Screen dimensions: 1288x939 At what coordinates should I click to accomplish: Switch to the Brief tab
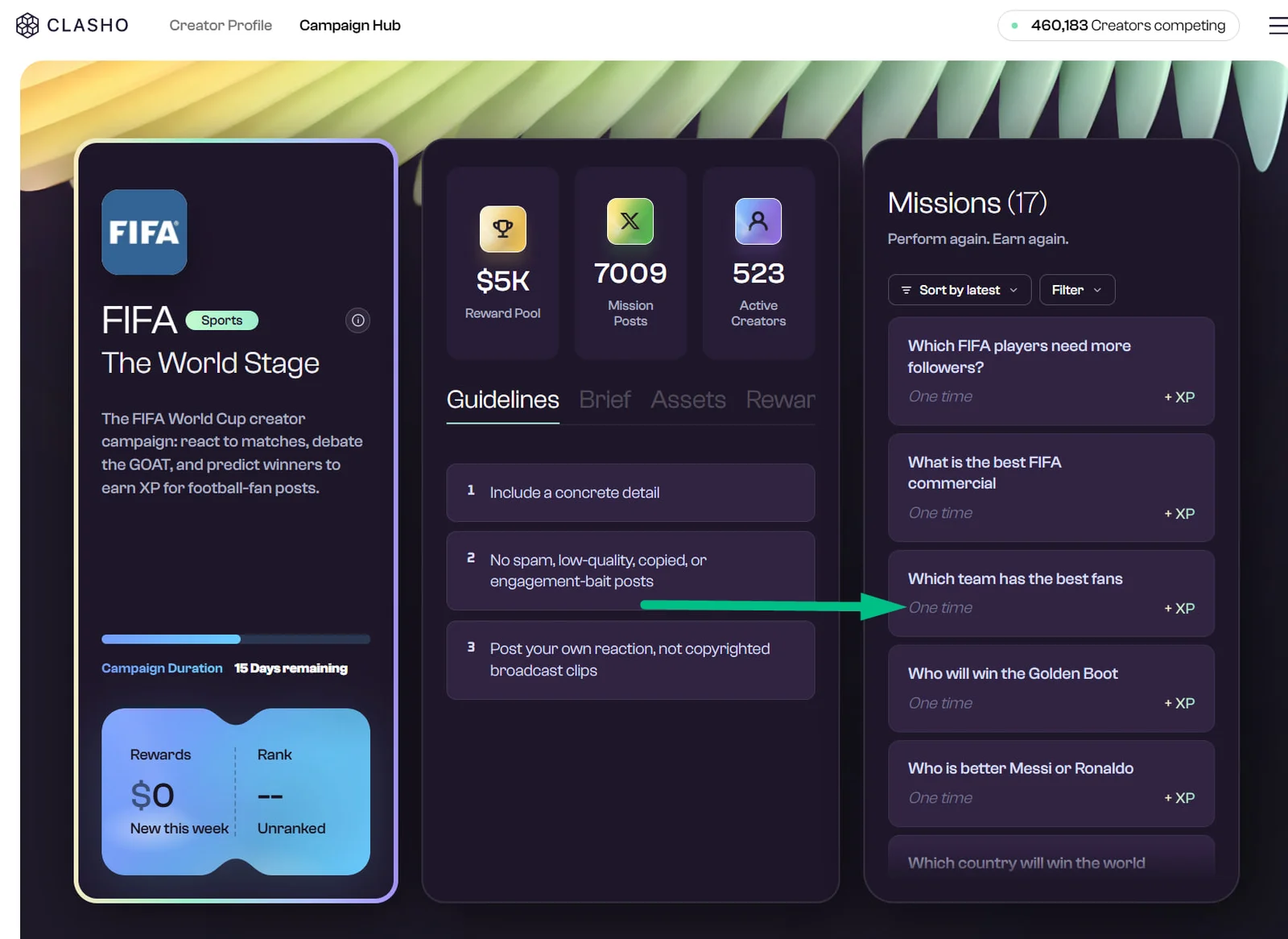tap(605, 399)
